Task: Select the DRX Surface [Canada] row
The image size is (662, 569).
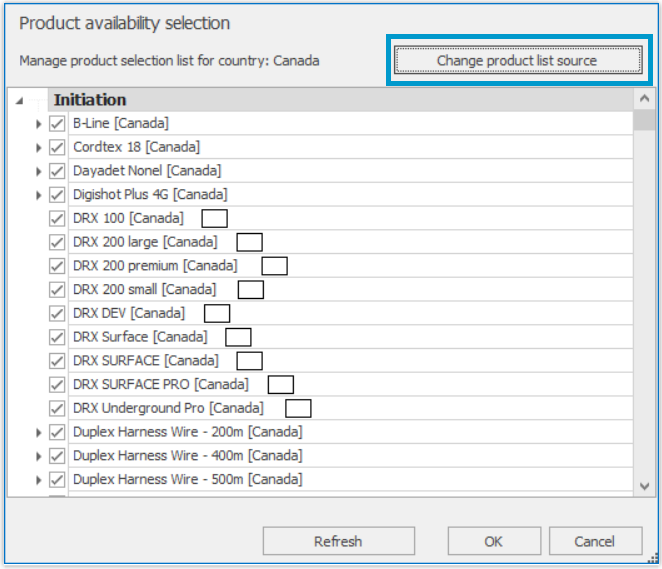Action: (x=350, y=337)
